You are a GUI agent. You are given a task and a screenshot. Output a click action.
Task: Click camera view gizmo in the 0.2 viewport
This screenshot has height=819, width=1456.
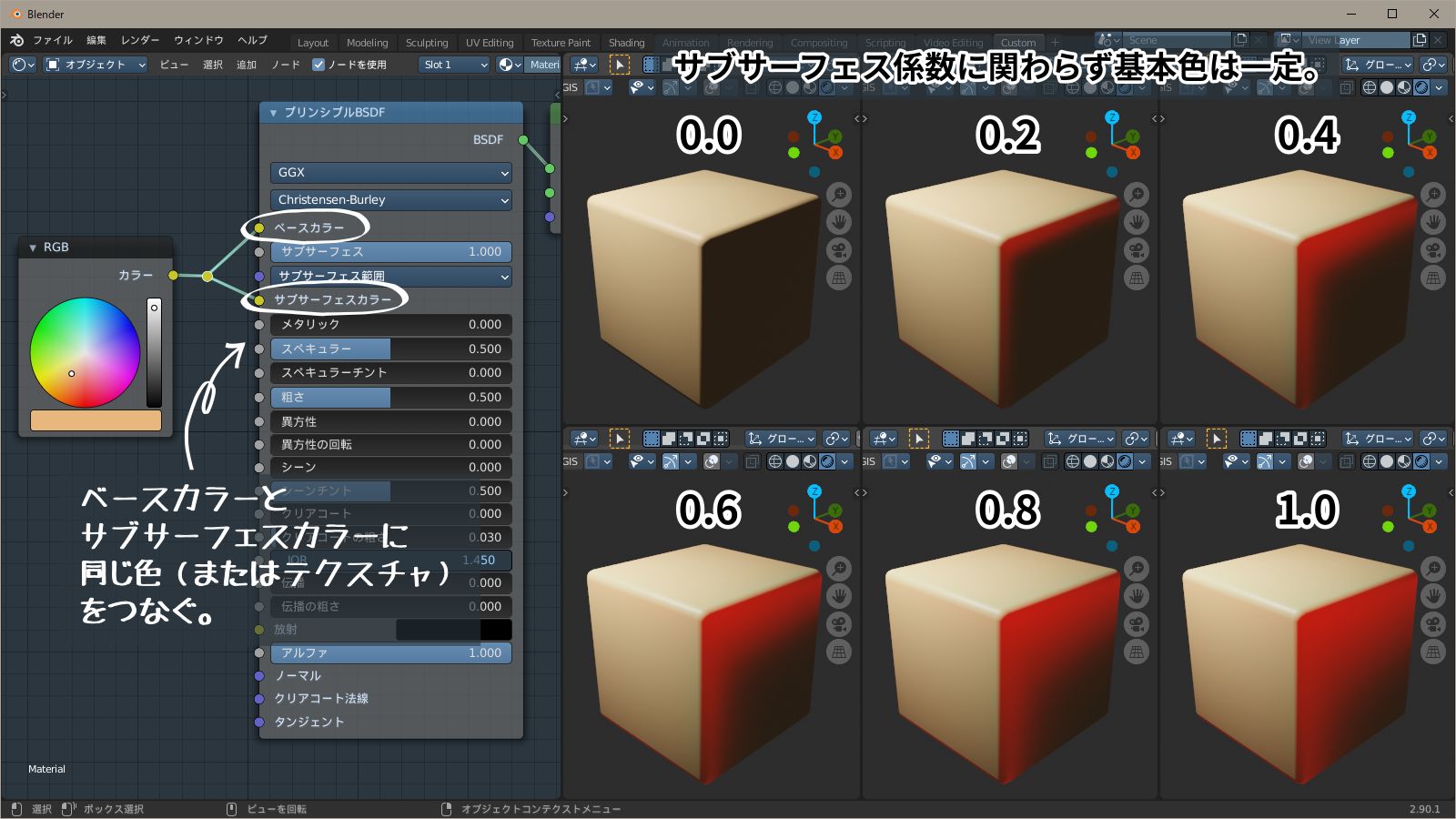click(x=1137, y=250)
